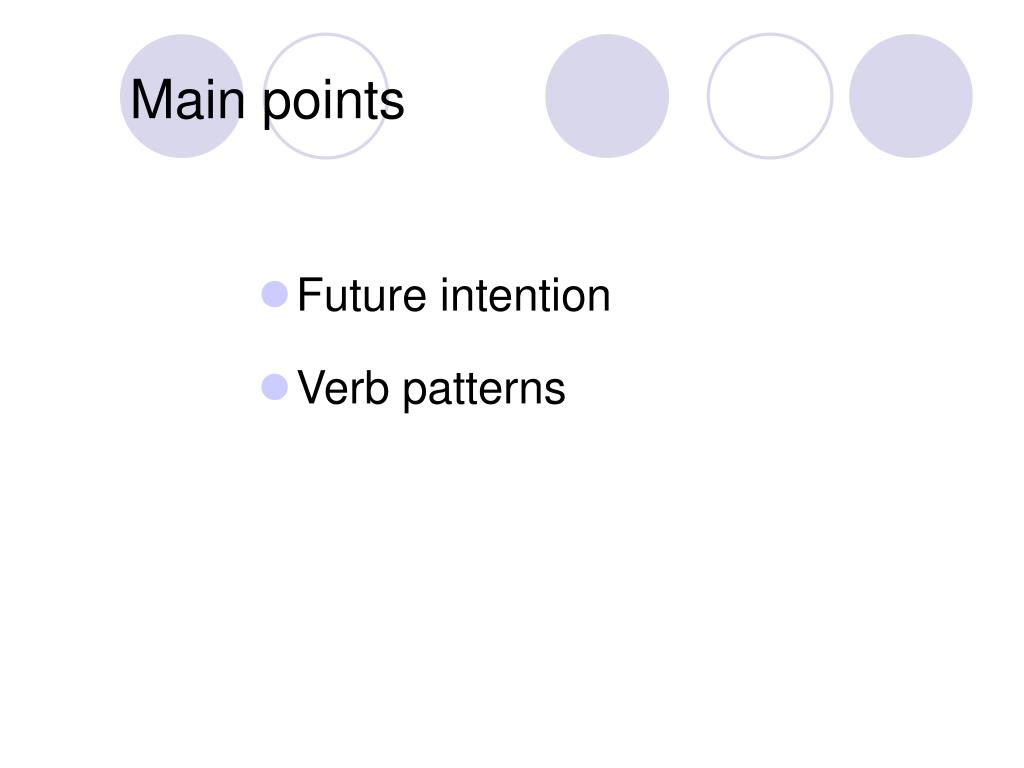1024x768 pixels.
Task: Click the word "Future" in the first bullet
Action: (362, 295)
